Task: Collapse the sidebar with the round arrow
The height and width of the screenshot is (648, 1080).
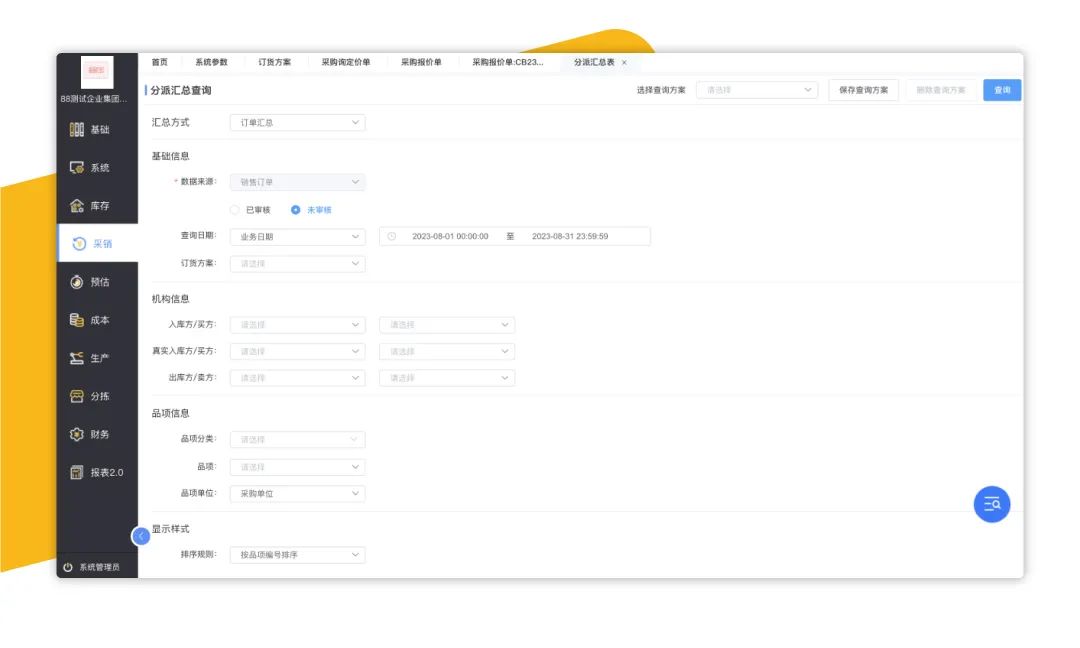Action: click(x=141, y=536)
